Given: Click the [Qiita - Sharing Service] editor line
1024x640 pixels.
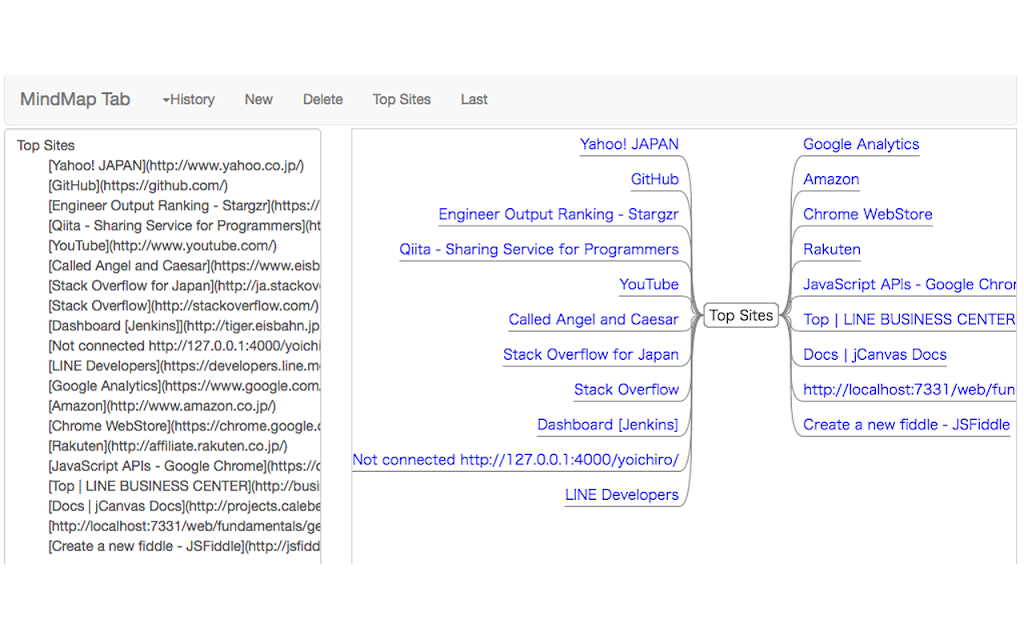Looking at the screenshot, I should click(184, 226).
